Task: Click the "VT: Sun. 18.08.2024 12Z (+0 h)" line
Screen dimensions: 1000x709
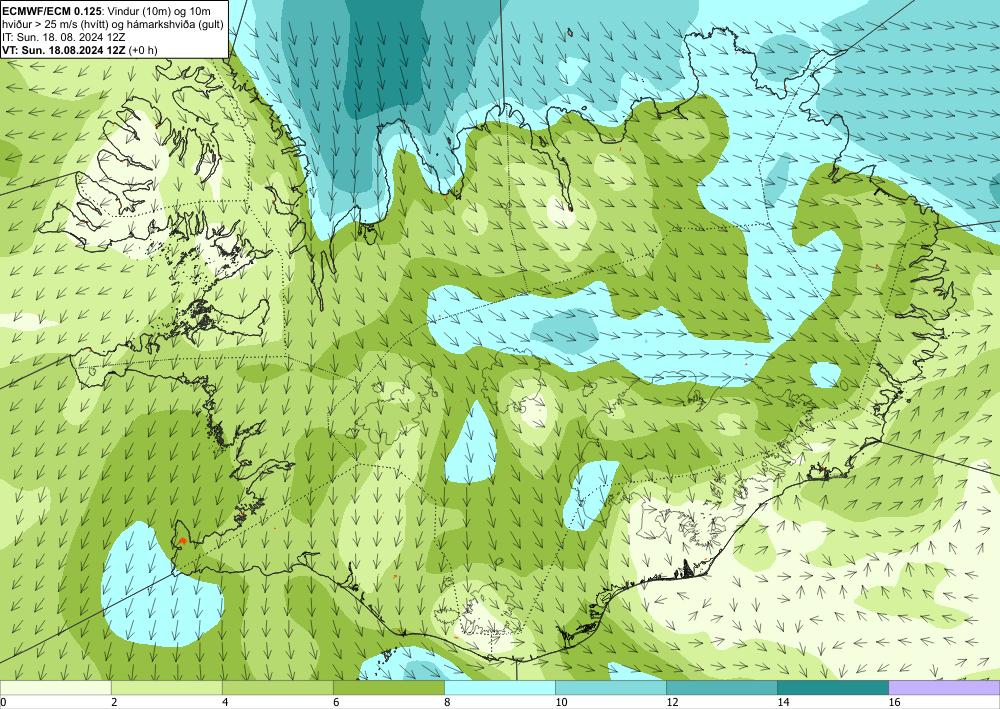Action: pos(80,50)
